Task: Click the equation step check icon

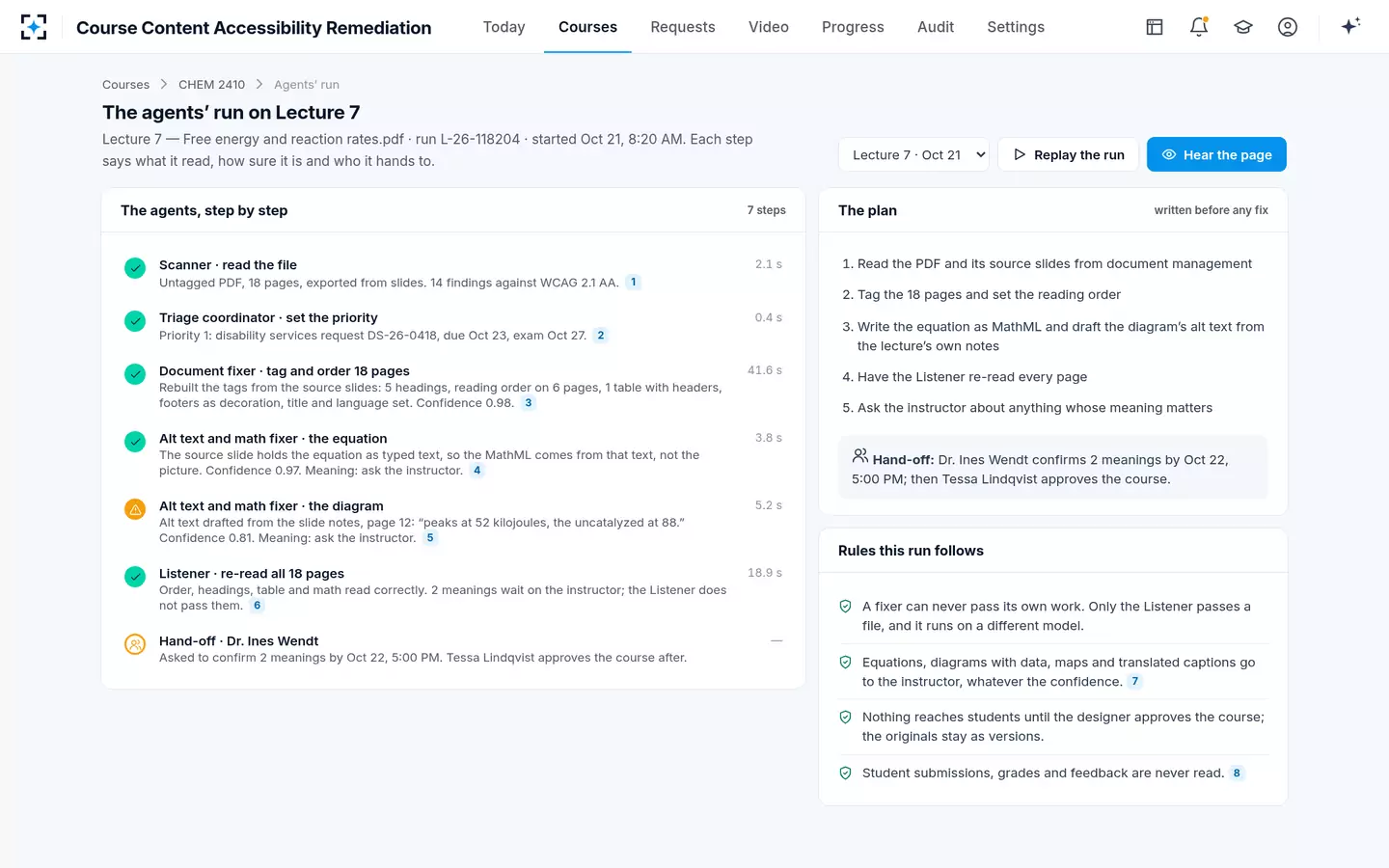Action: coord(135,442)
